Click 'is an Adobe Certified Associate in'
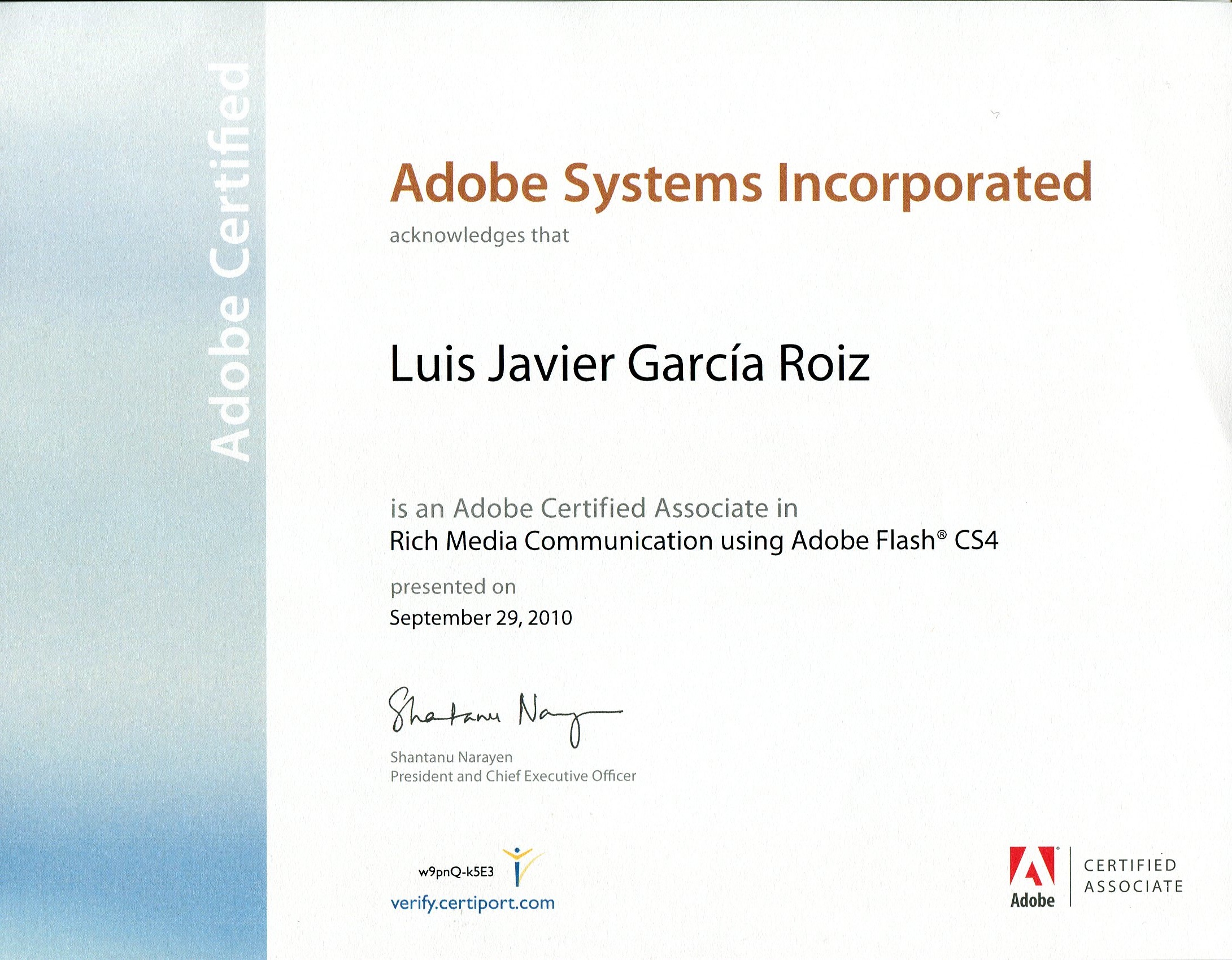1232x960 pixels. [594, 508]
